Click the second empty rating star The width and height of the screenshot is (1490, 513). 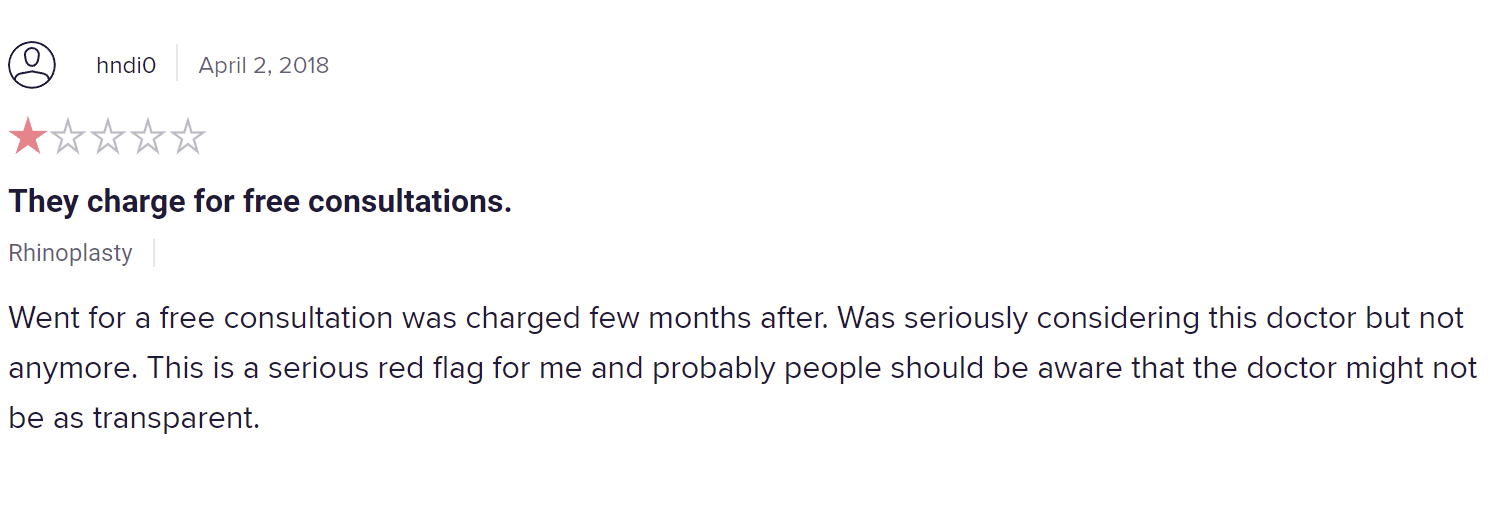pyautogui.click(x=68, y=137)
